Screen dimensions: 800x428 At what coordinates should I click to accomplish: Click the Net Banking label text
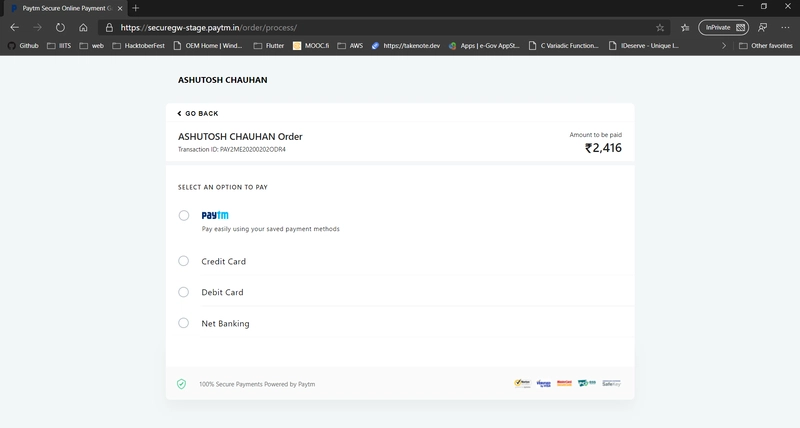(x=226, y=323)
